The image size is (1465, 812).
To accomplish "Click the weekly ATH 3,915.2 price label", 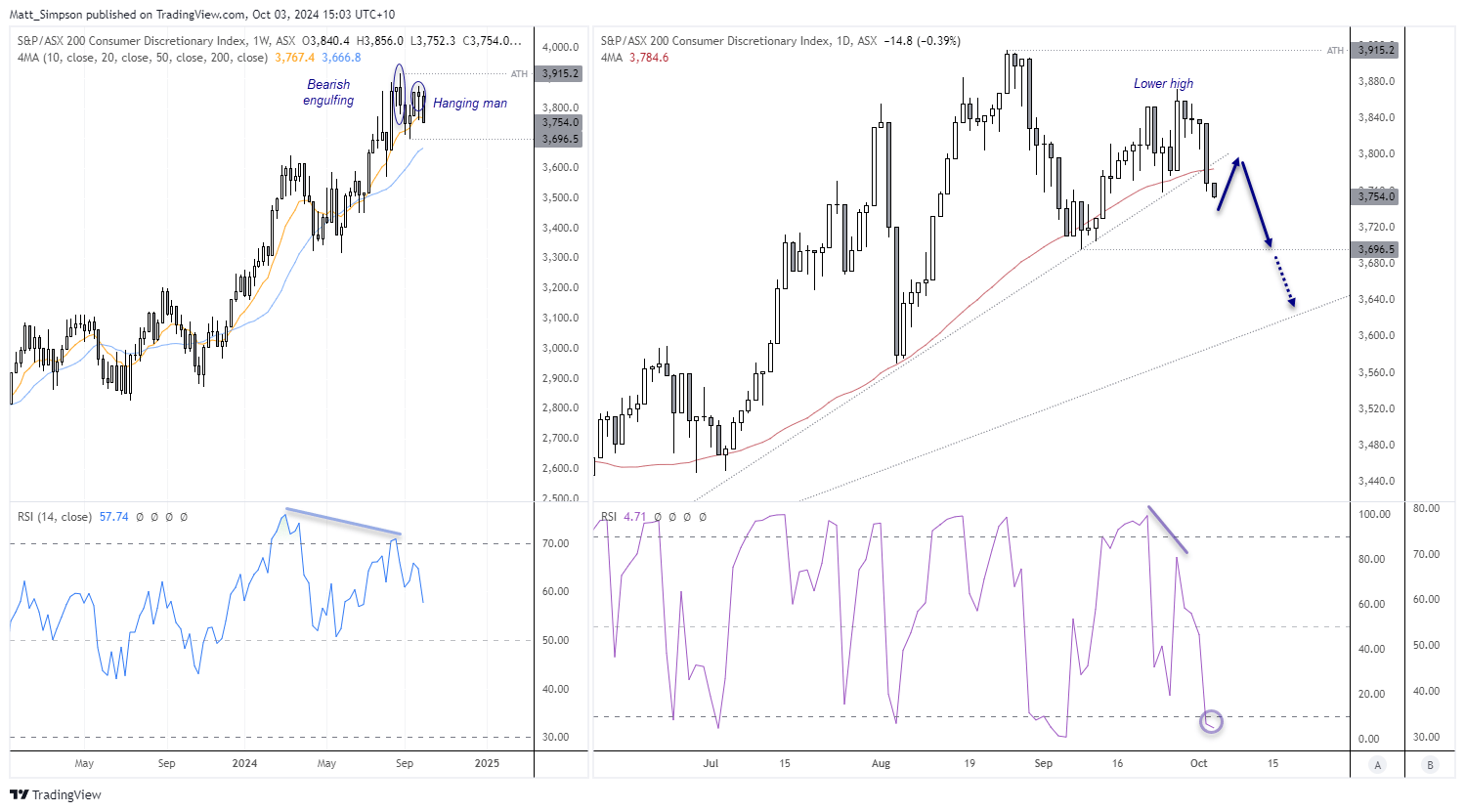I will (561, 73).
